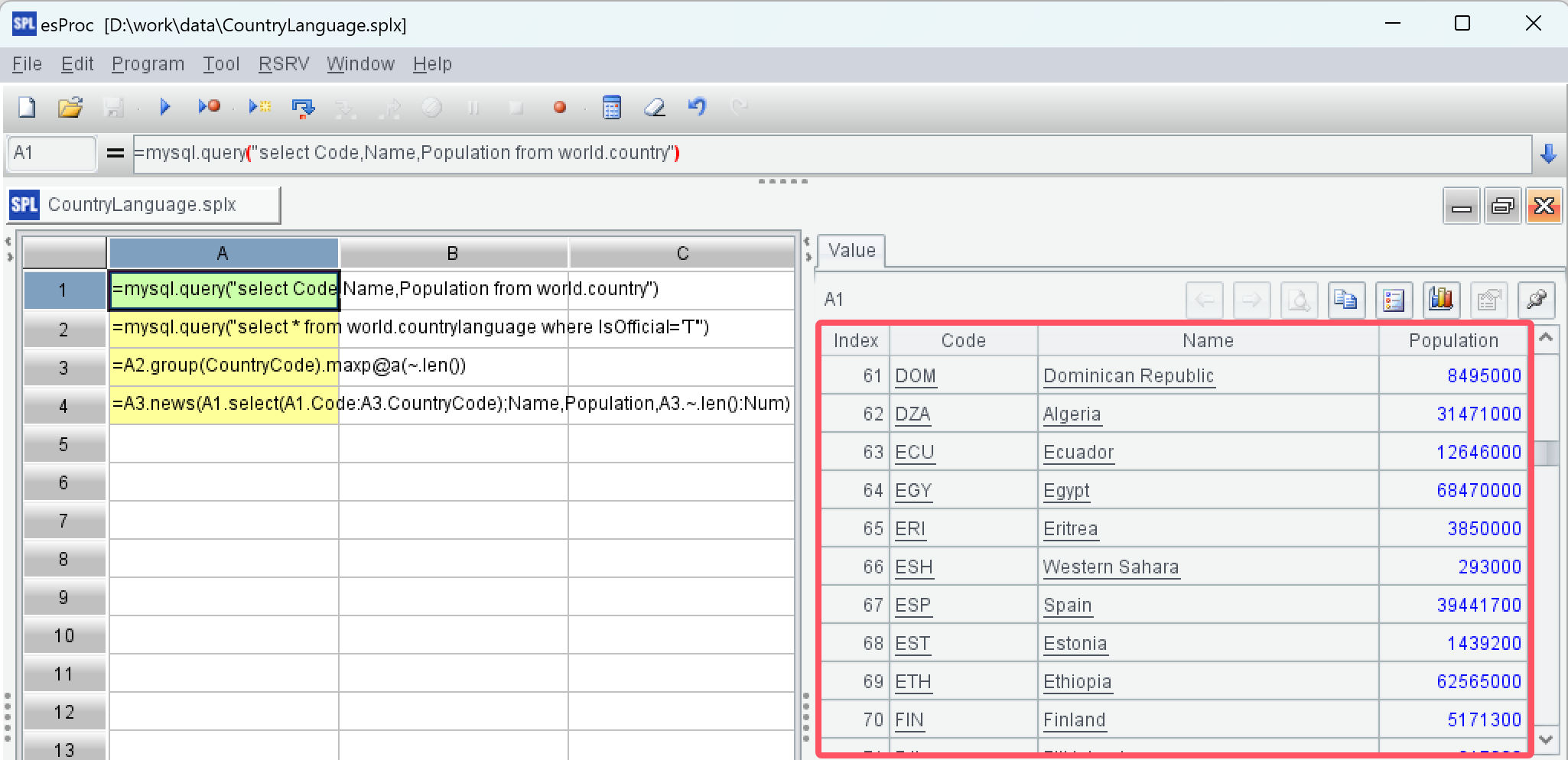The width and height of the screenshot is (1568, 760).
Task: Switch to the CountryLanguage.splx tab
Action: click(x=142, y=205)
